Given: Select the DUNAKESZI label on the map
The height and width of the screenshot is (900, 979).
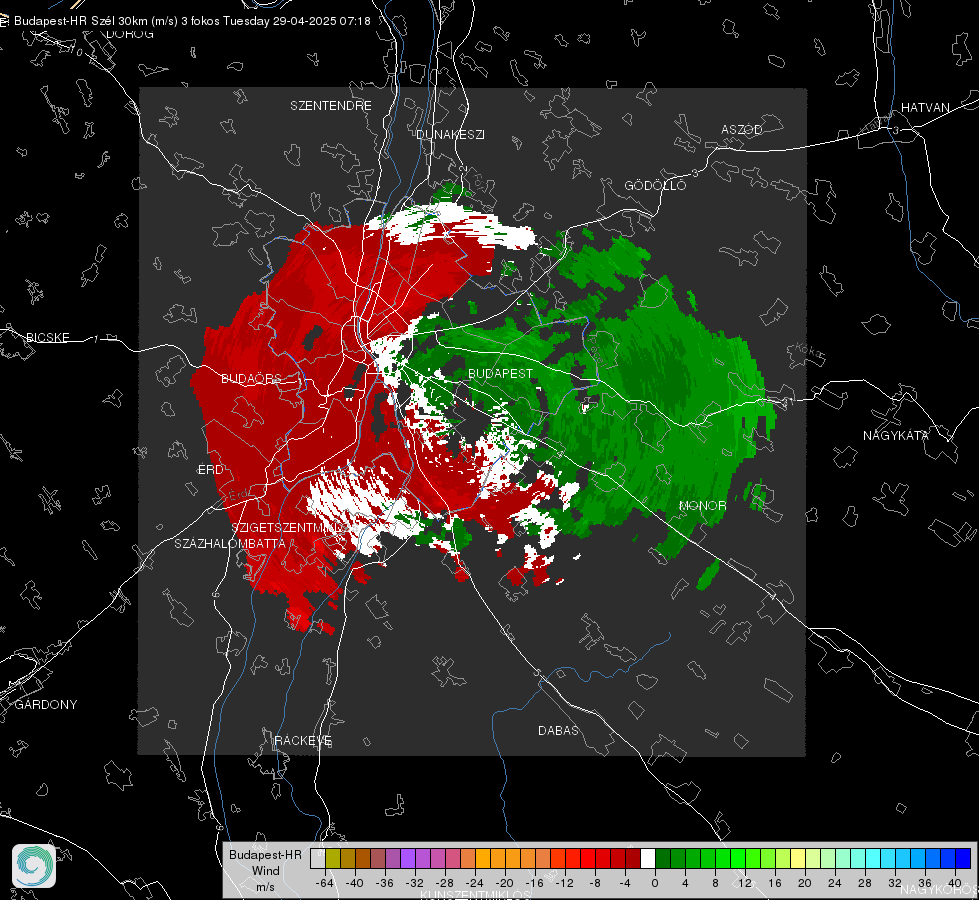Looking at the screenshot, I should [450, 134].
